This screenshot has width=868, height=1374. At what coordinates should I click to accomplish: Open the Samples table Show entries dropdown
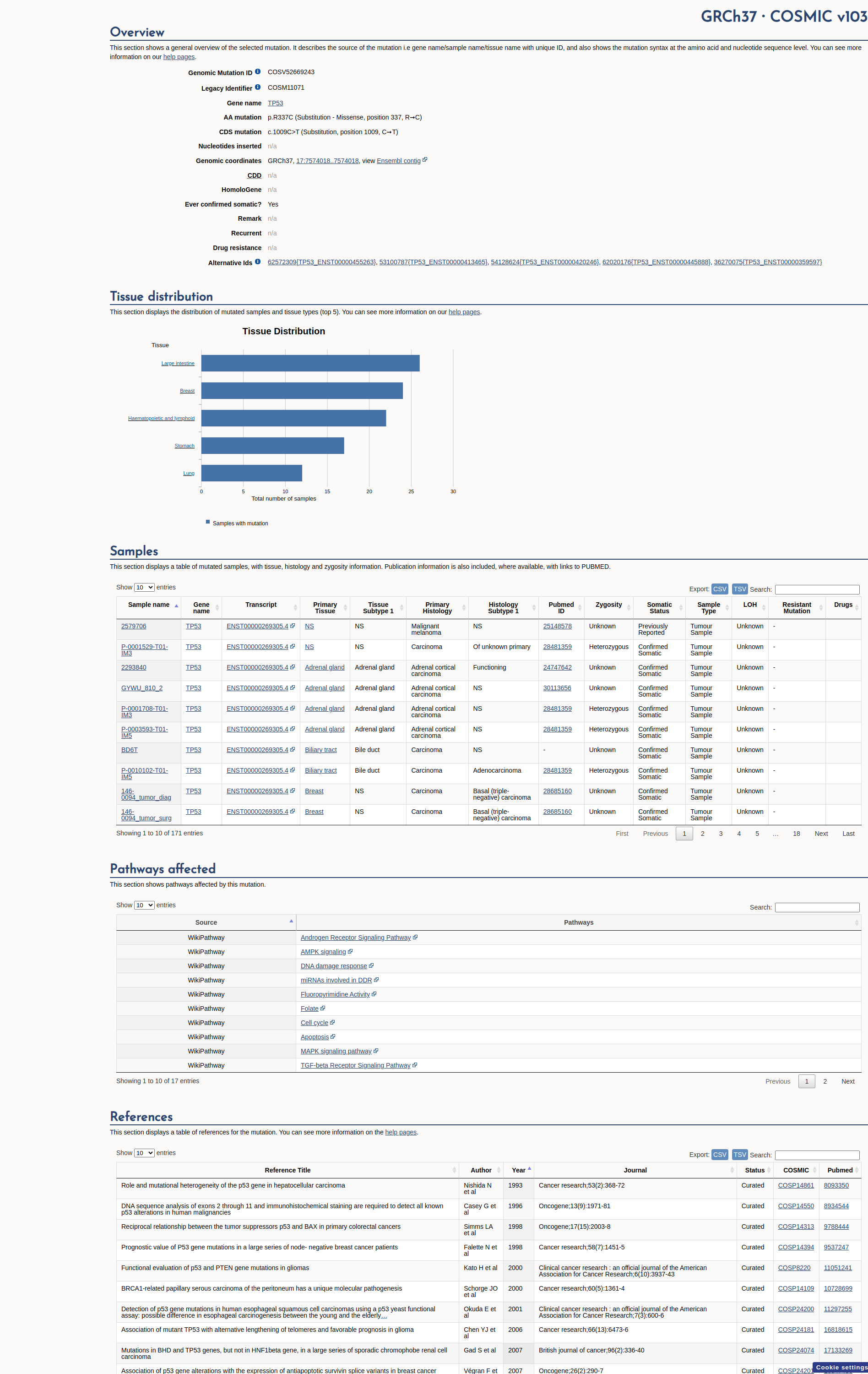pyautogui.click(x=144, y=587)
